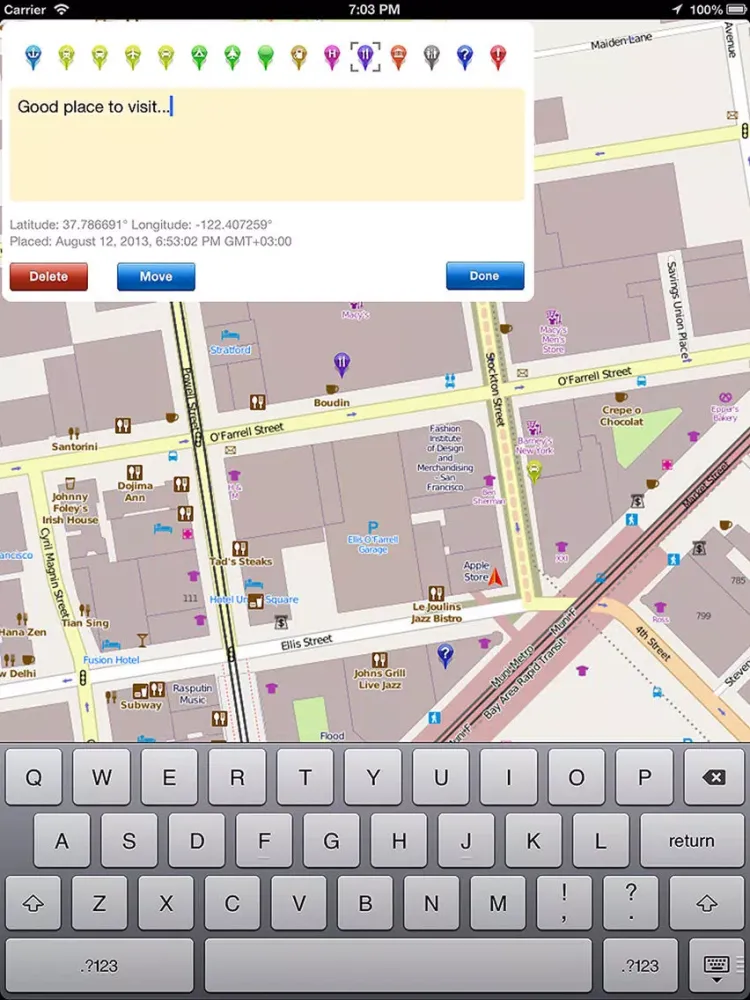Tap the parking P icon at Ellis O'Farrell Garage
Viewport: 750px width, 1000px height.
373,528
